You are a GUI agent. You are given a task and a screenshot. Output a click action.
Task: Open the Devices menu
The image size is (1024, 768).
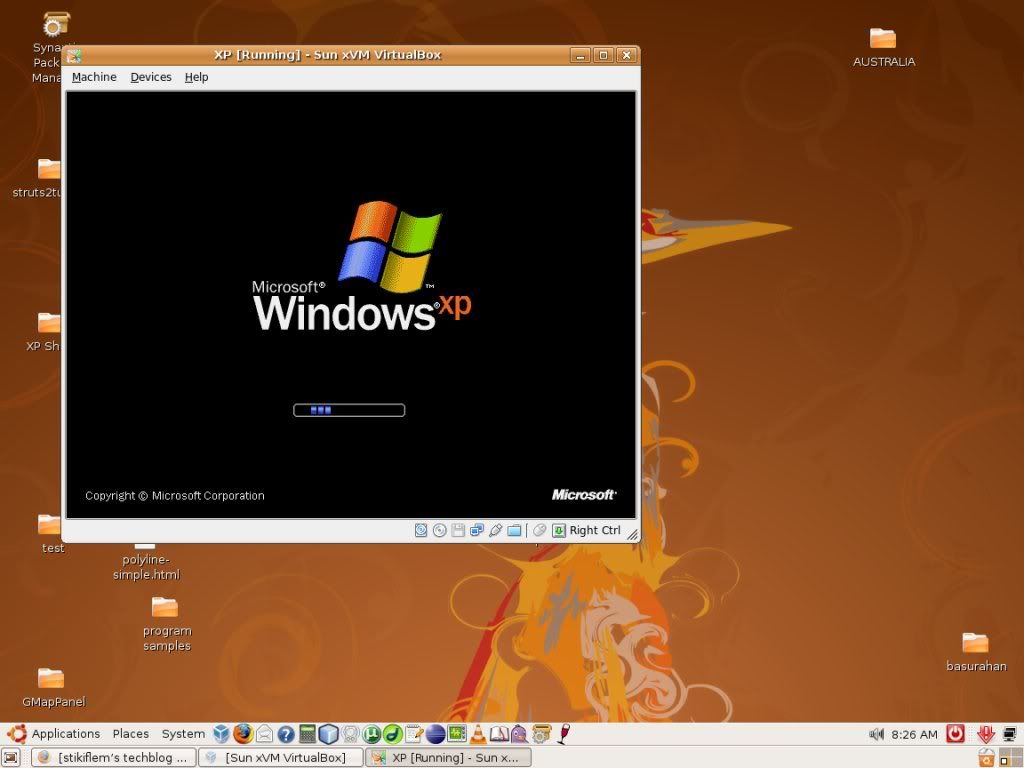coord(151,77)
